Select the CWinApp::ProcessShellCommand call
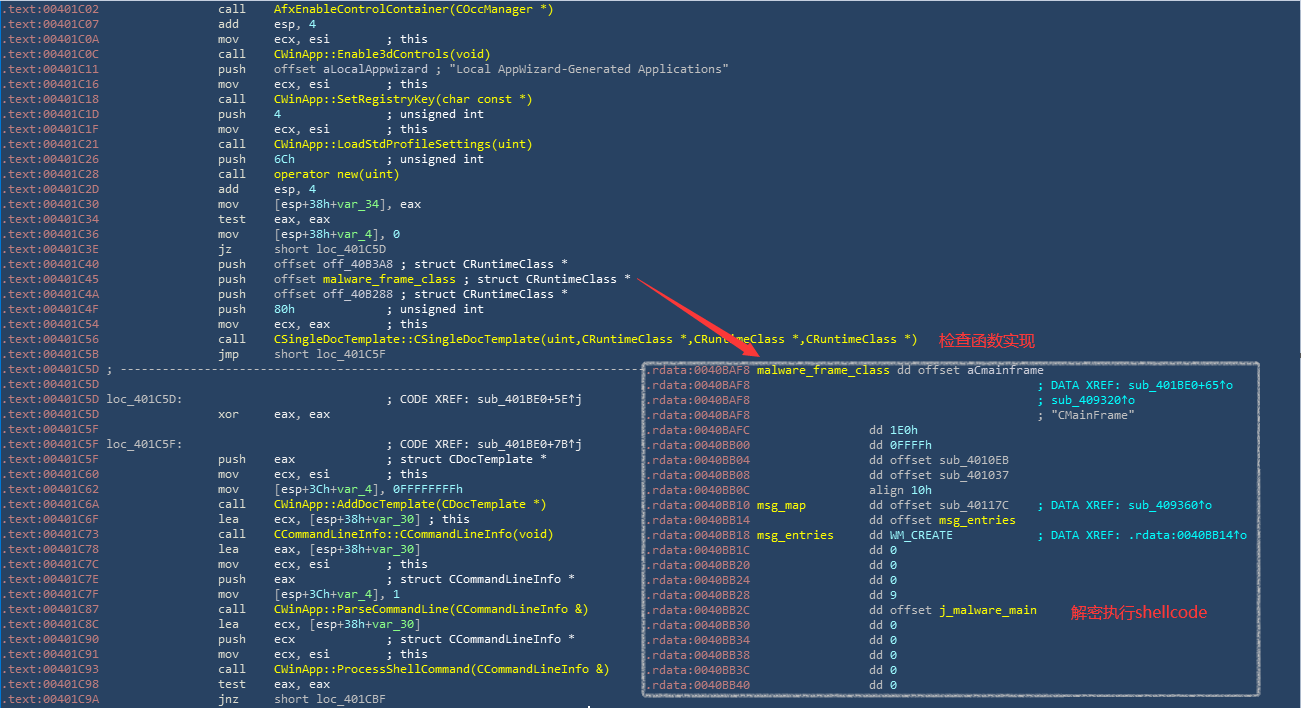 pos(441,669)
